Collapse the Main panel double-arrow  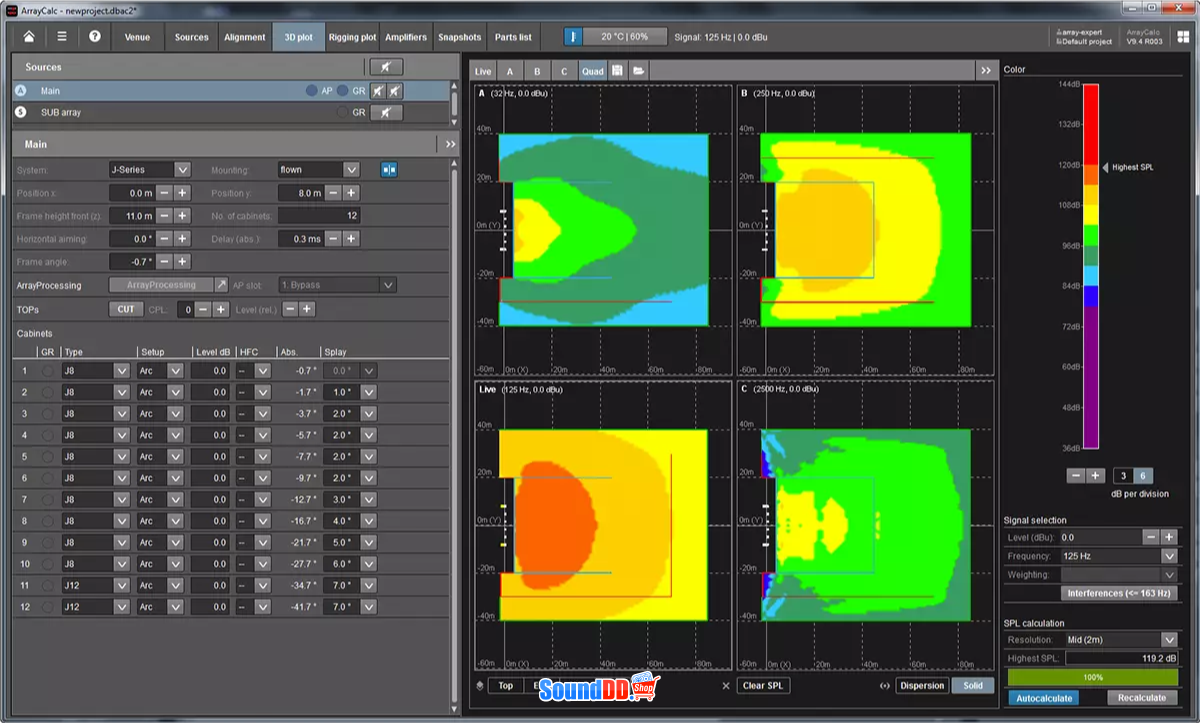pyautogui.click(x=450, y=144)
